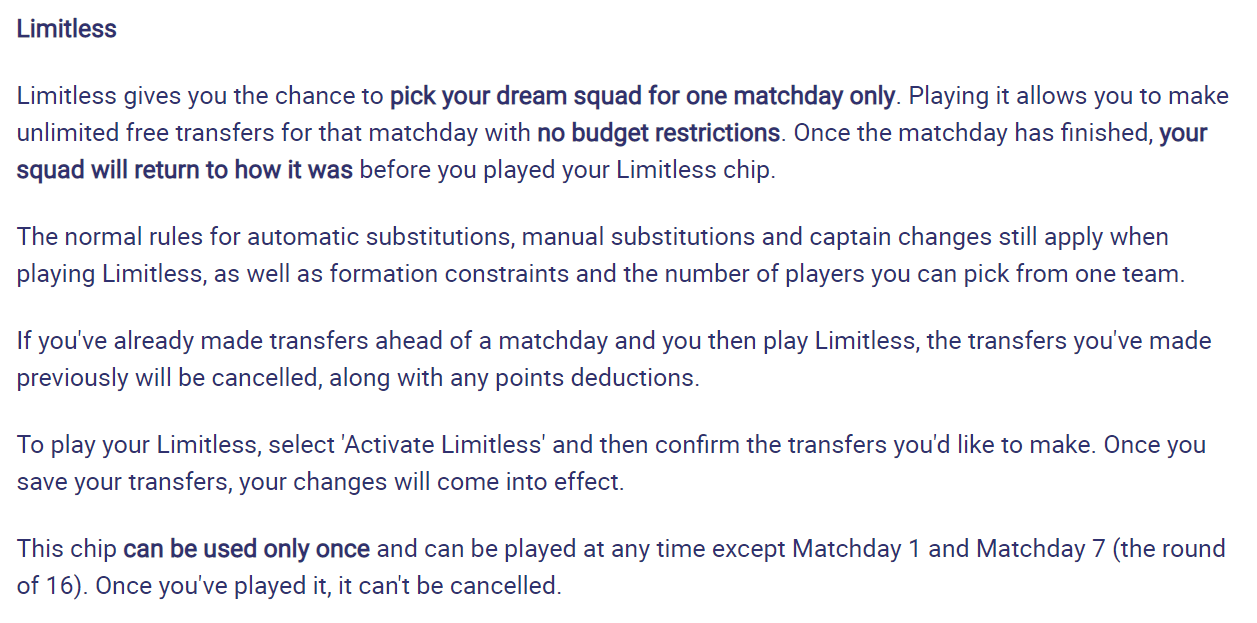Click the words 'Limitless chip' ending first paragraph
This screenshot has width=1257, height=623.
coord(695,169)
